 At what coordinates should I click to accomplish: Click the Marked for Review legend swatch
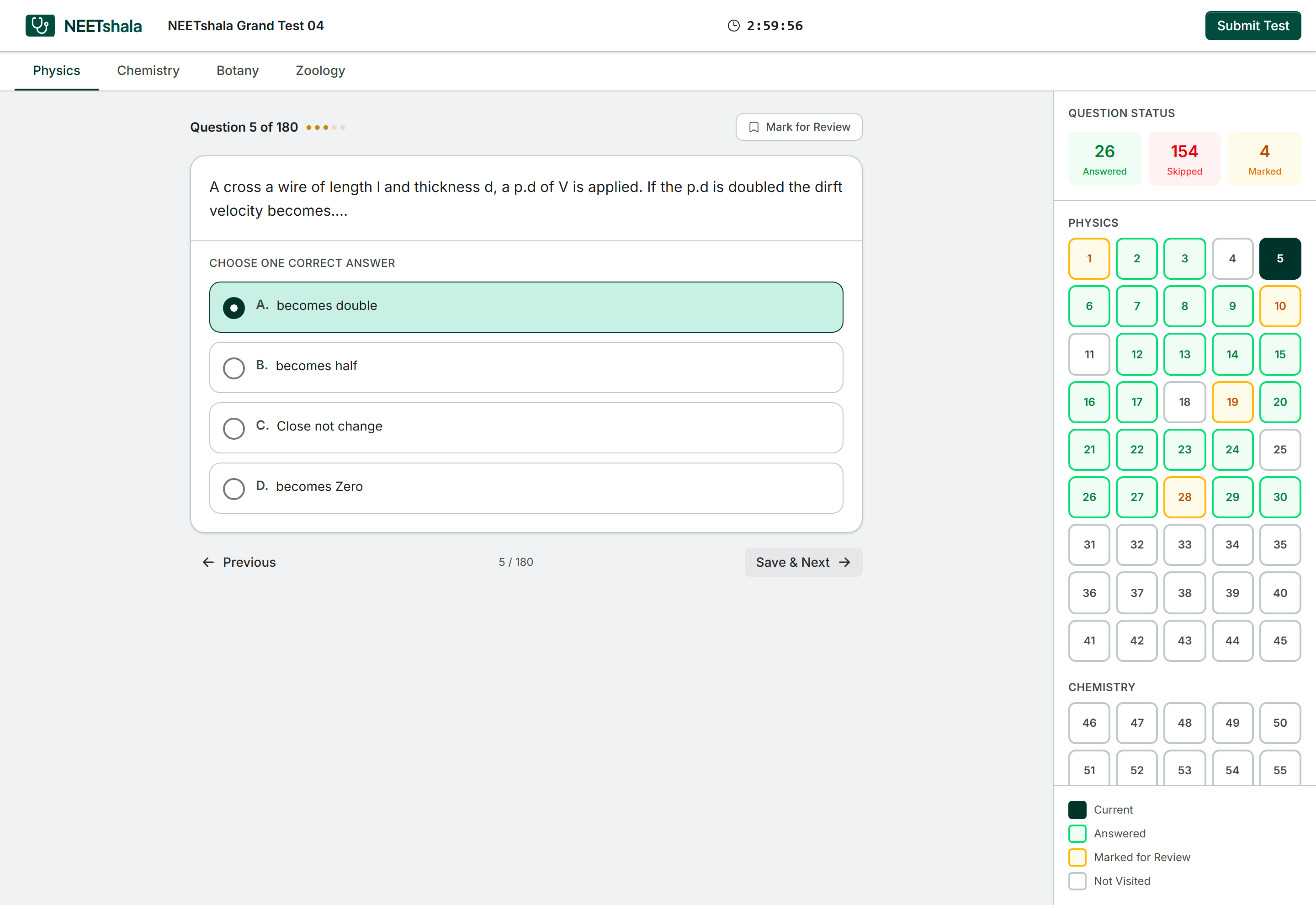click(x=1077, y=857)
